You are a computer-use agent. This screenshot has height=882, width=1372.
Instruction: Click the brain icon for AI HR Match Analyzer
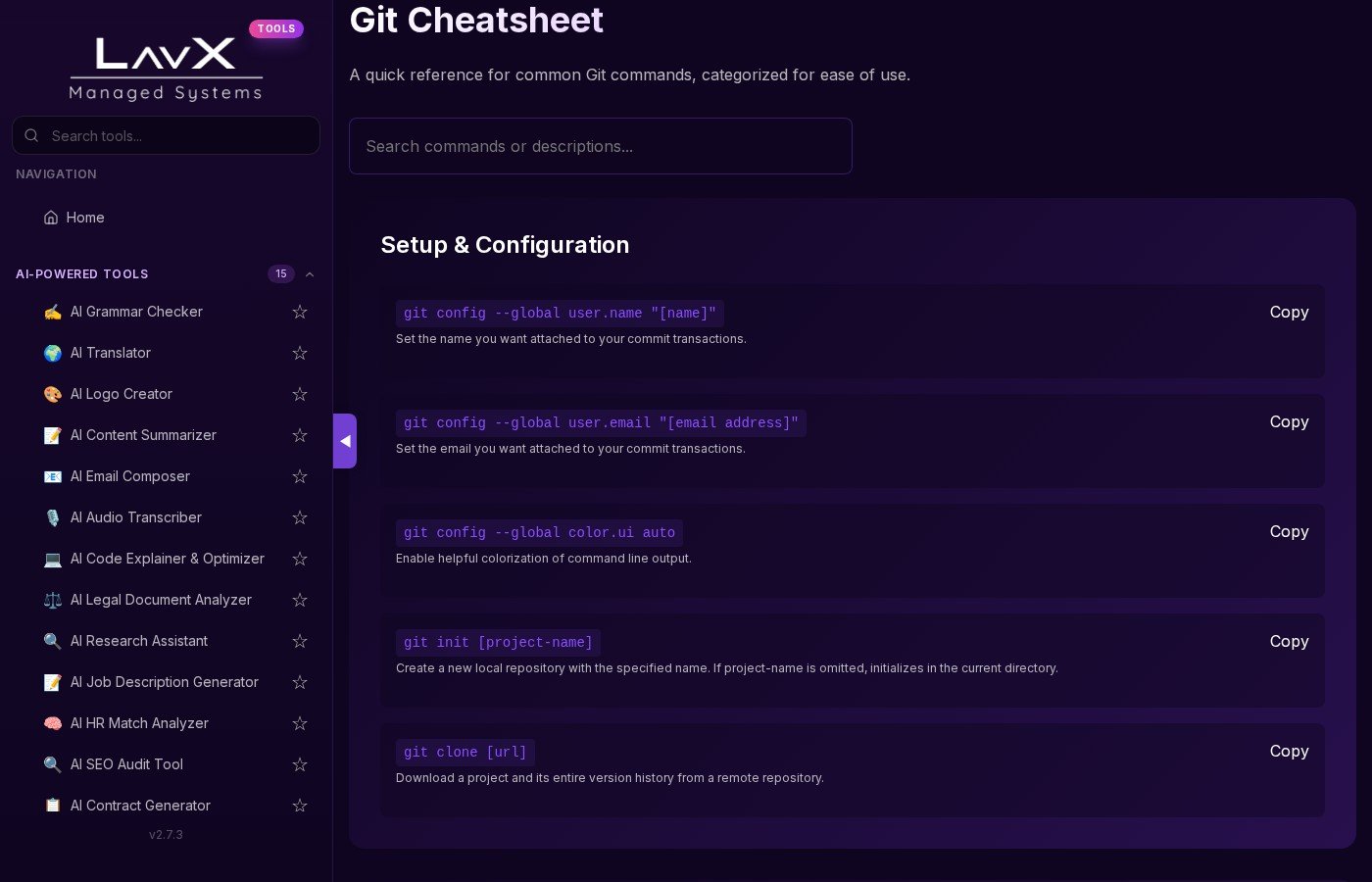pos(53,723)
